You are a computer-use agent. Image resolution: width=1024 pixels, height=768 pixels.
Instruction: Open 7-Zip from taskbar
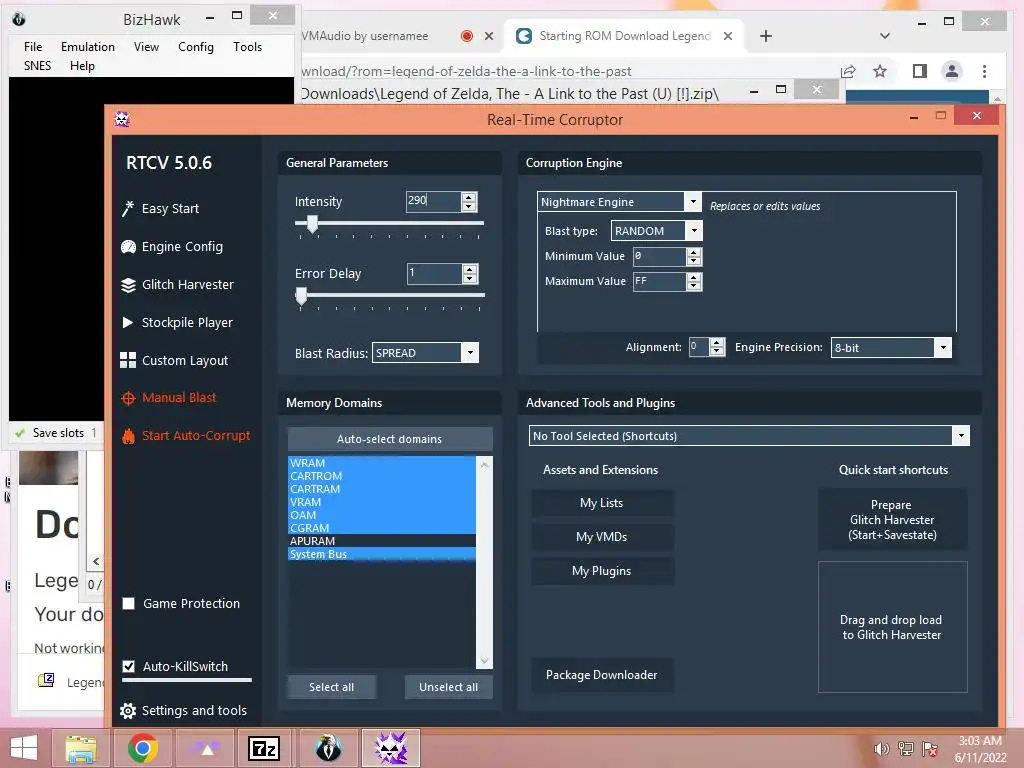[x=264, y=748]
